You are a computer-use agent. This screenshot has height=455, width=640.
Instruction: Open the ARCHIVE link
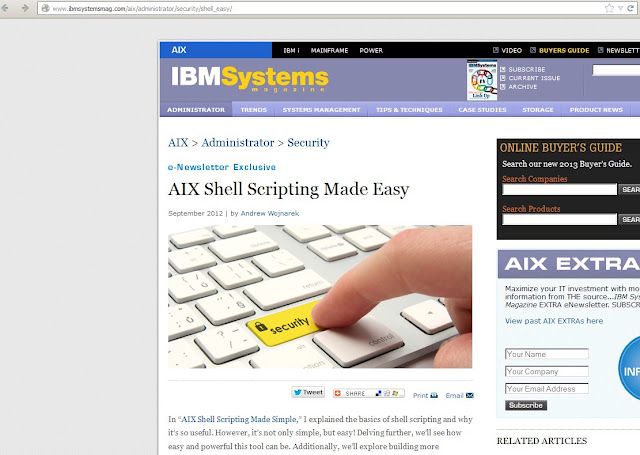coord(519,87)
